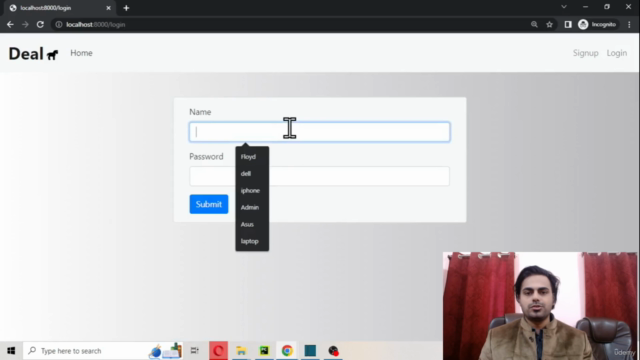Focus the Password input field

point(320,176)
